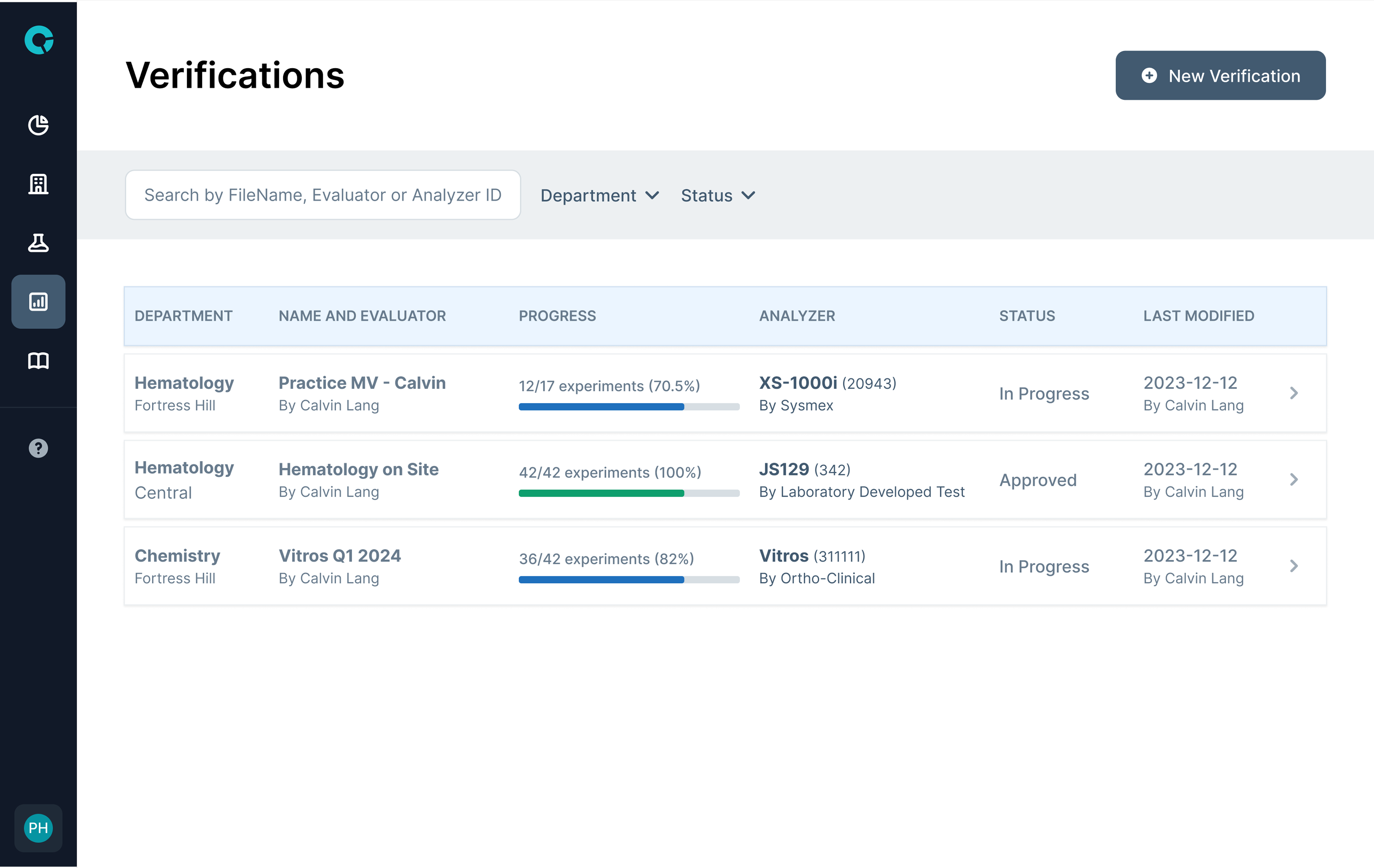1374x868 pixels.
Task: Click the Hematology on Site name
Action: [358, 469]
